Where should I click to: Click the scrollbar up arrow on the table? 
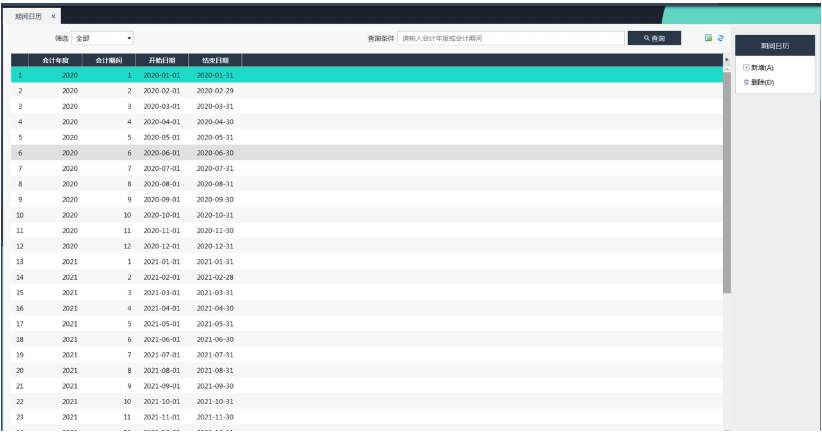click(x=726, y=59)
